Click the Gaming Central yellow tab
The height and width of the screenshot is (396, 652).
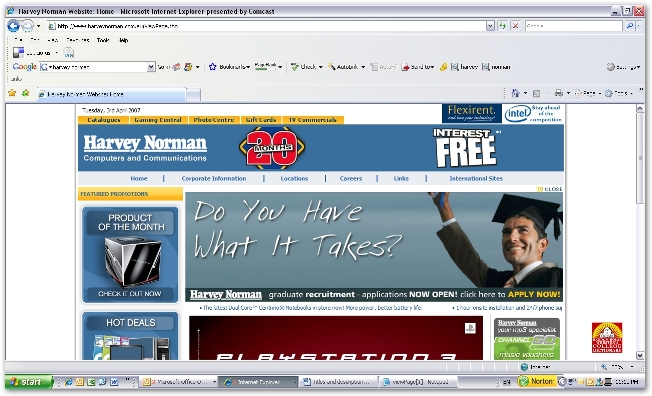(x=158, y=120)
